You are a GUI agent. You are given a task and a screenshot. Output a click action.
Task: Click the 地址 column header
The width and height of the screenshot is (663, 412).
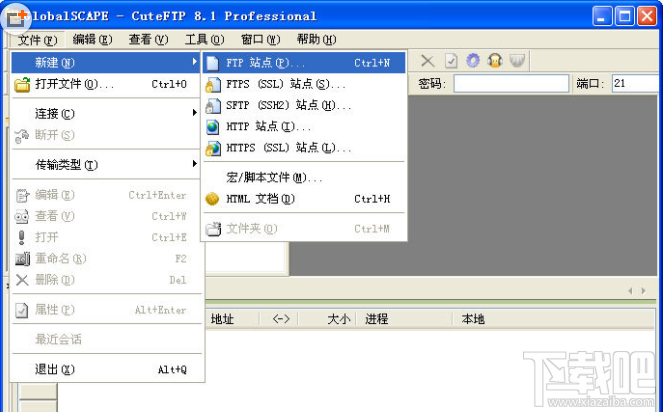pyautogui.click(x=232, y=319)
